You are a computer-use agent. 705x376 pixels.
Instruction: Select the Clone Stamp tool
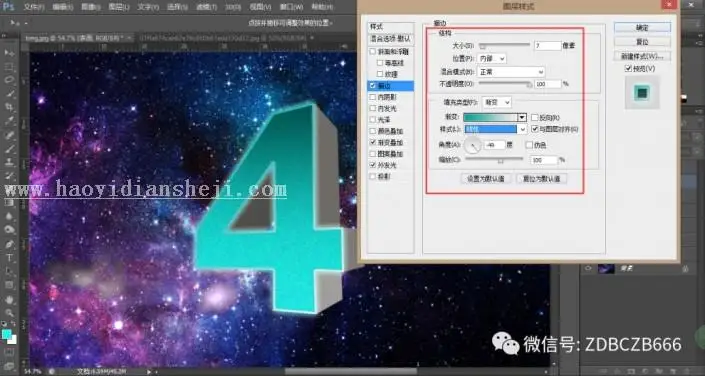click(9, 162)
